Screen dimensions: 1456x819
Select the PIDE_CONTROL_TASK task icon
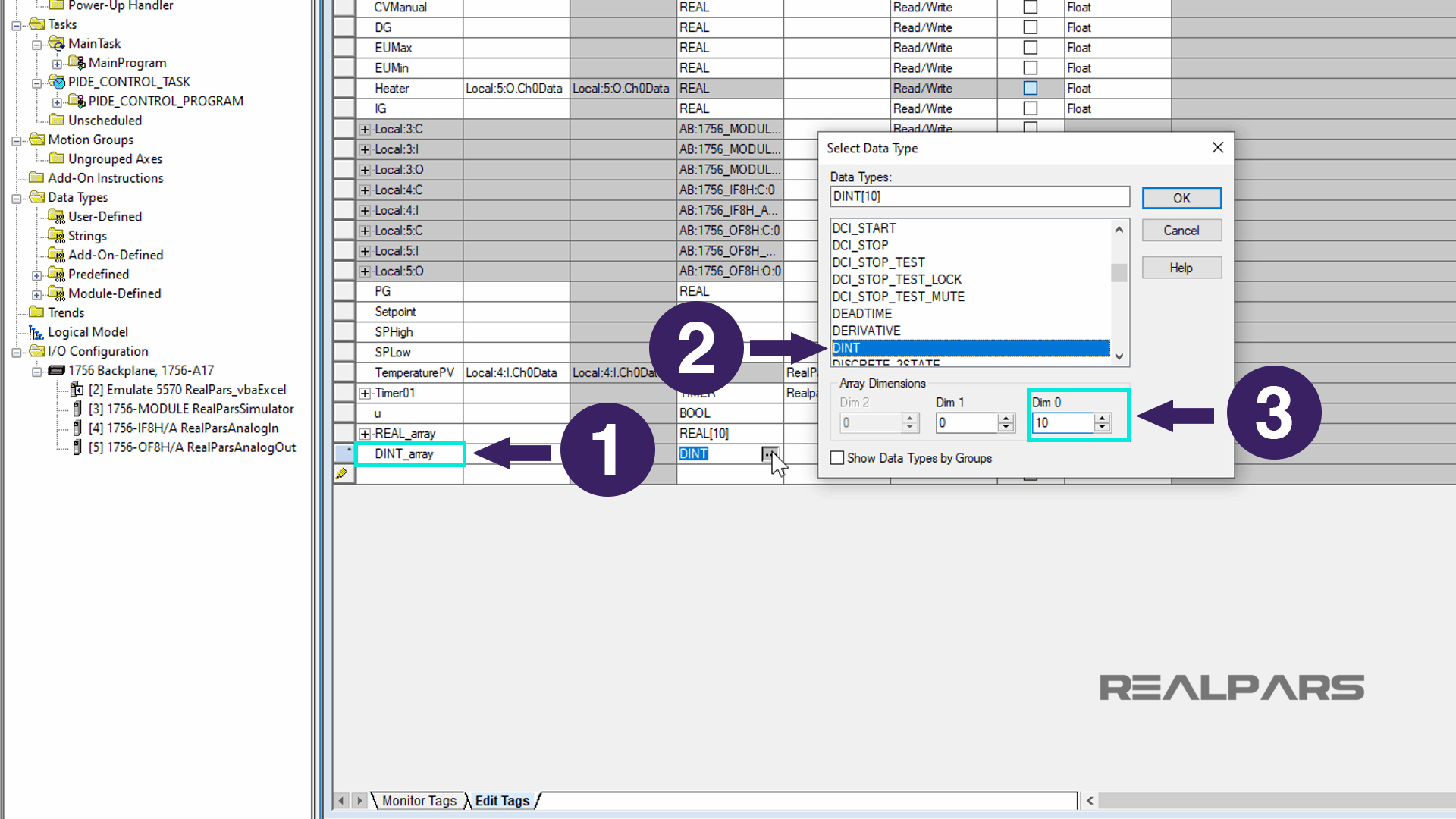(x=58, y=82)
